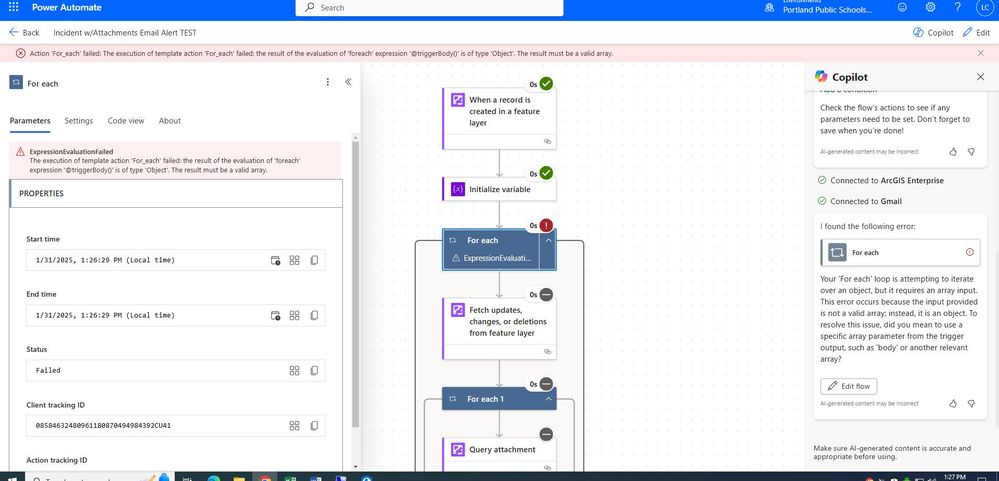Copy the Status value Failed
Screen dimensions: 999x481
pyautogui.click(x=314, y=370)
